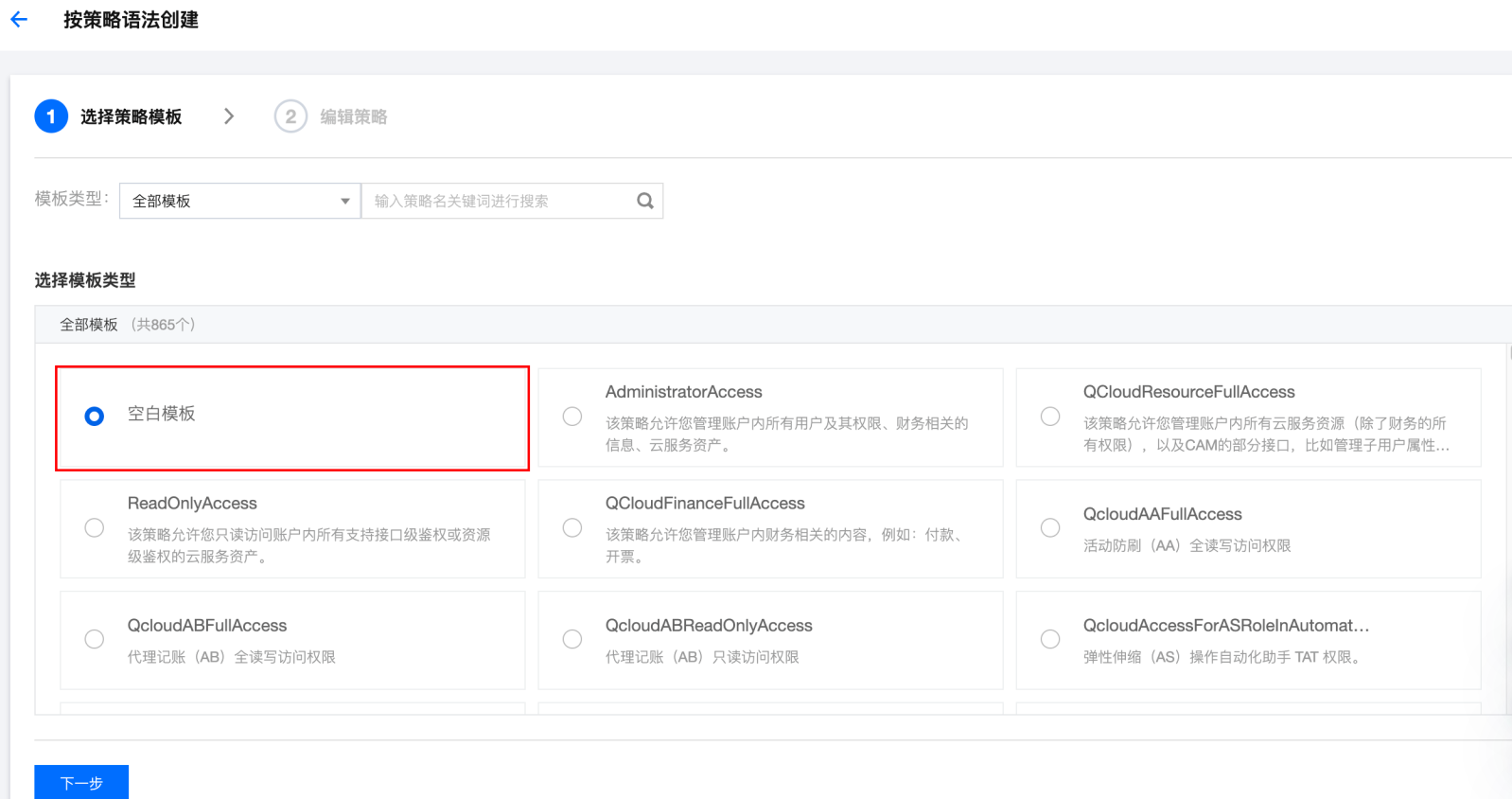Select the AdministratorAccess radio option
Image resolution: width=1512 pixels, height=799 pixels.
tap(572, 417)
